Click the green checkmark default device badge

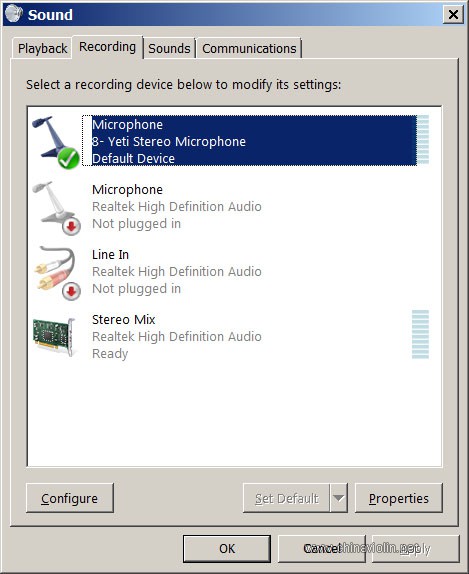tap(68, 158)
